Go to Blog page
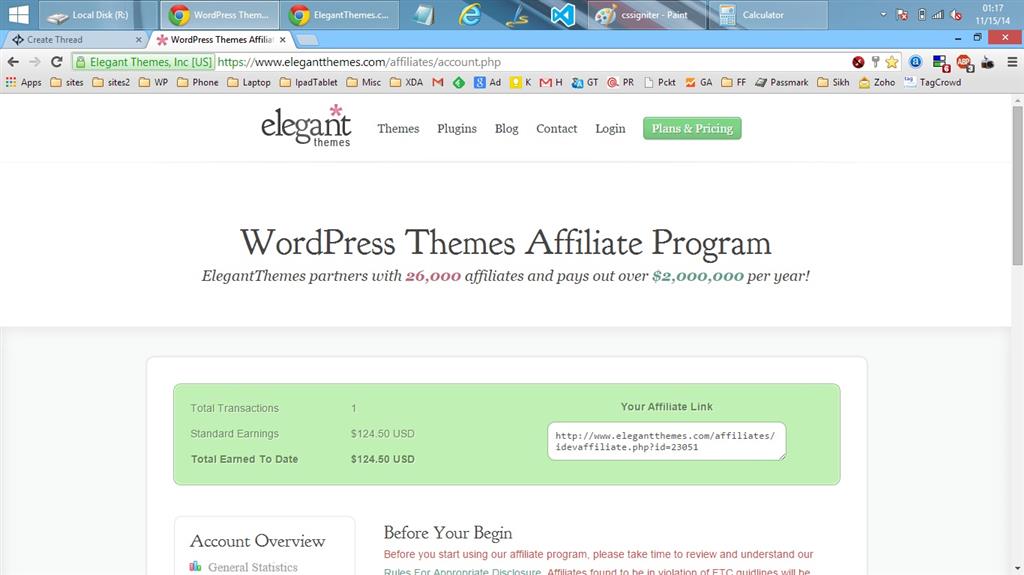 coord(506,129)
